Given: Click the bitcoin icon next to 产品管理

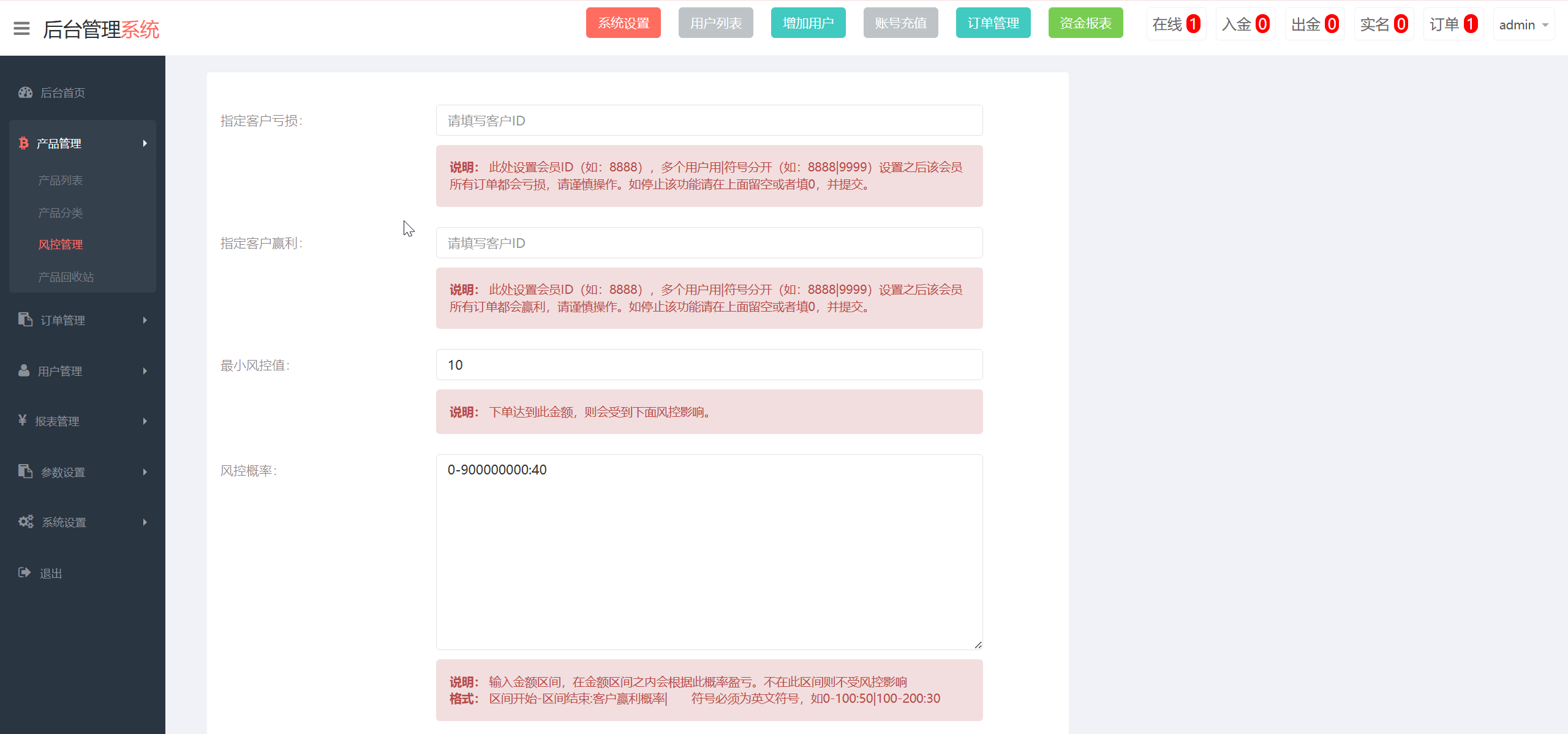Looking at the screenshot, I should click(23, 143).
